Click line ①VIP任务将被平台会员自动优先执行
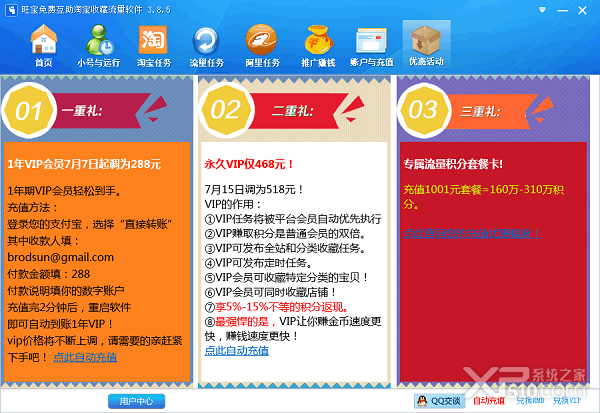600x413 pixels. [293, 219]
